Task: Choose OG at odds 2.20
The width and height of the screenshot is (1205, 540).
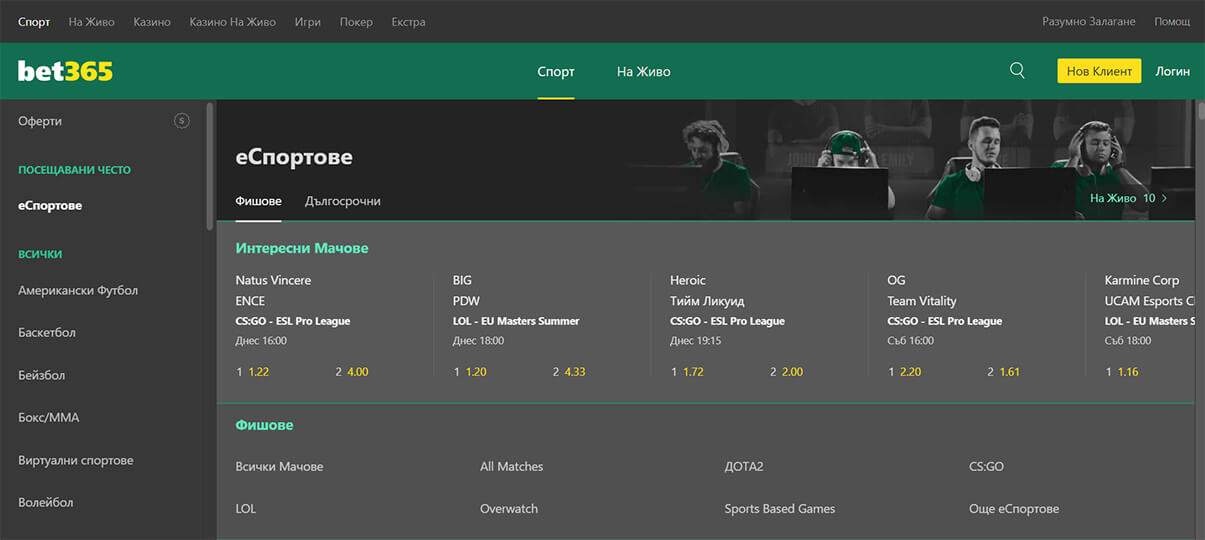Action: point(904,372)
